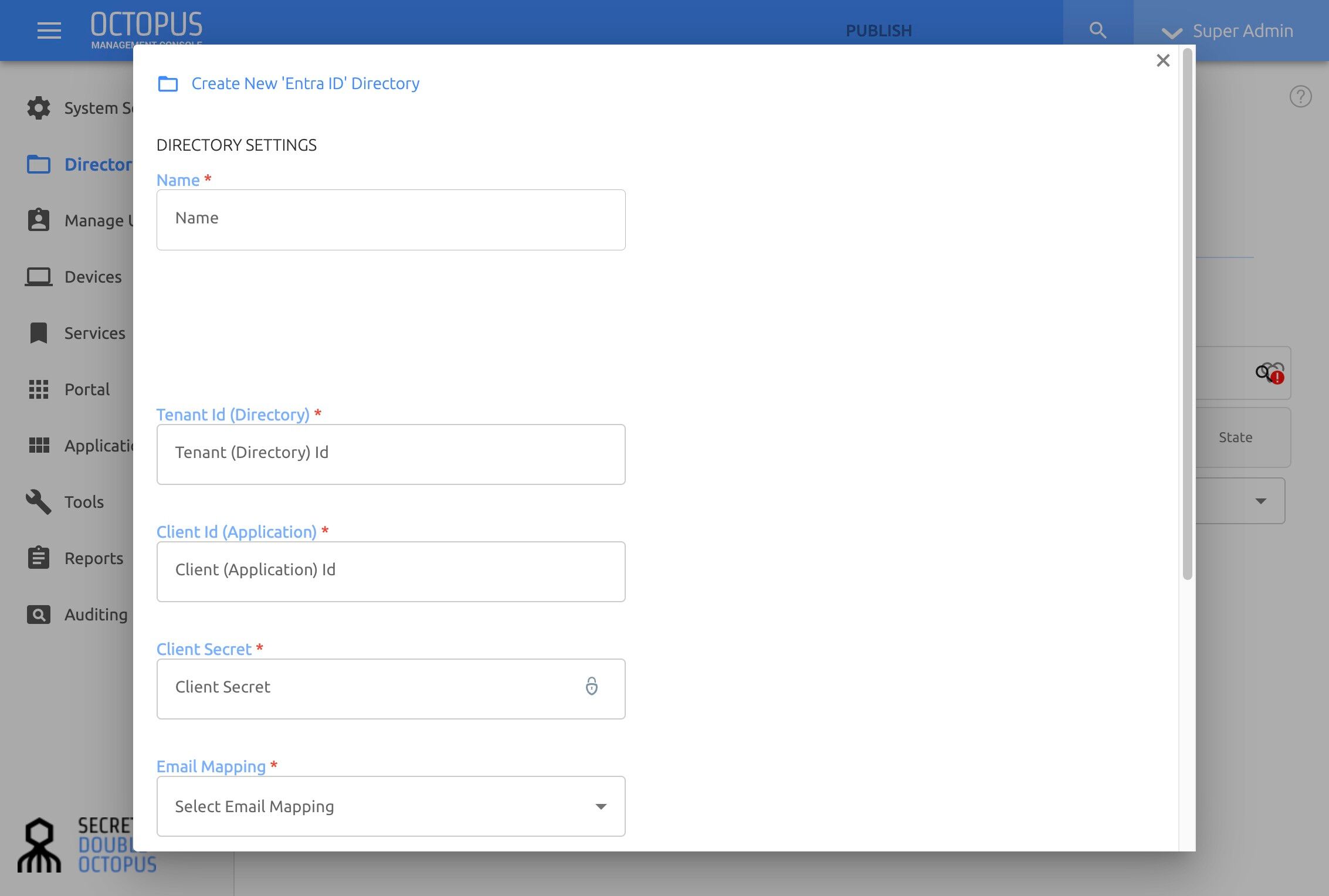Viewport: 1329px width, 896px height.
Task: Focus the Client (Application) Id field
Action: [x=391, y=572]
